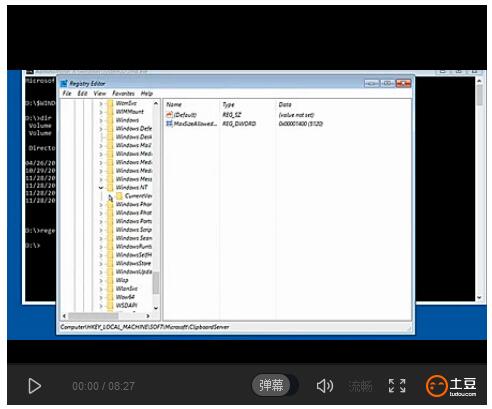This screenshot has height=409, width=492.
Task: Expand the Windows Sear key
Action: point(101,238)
